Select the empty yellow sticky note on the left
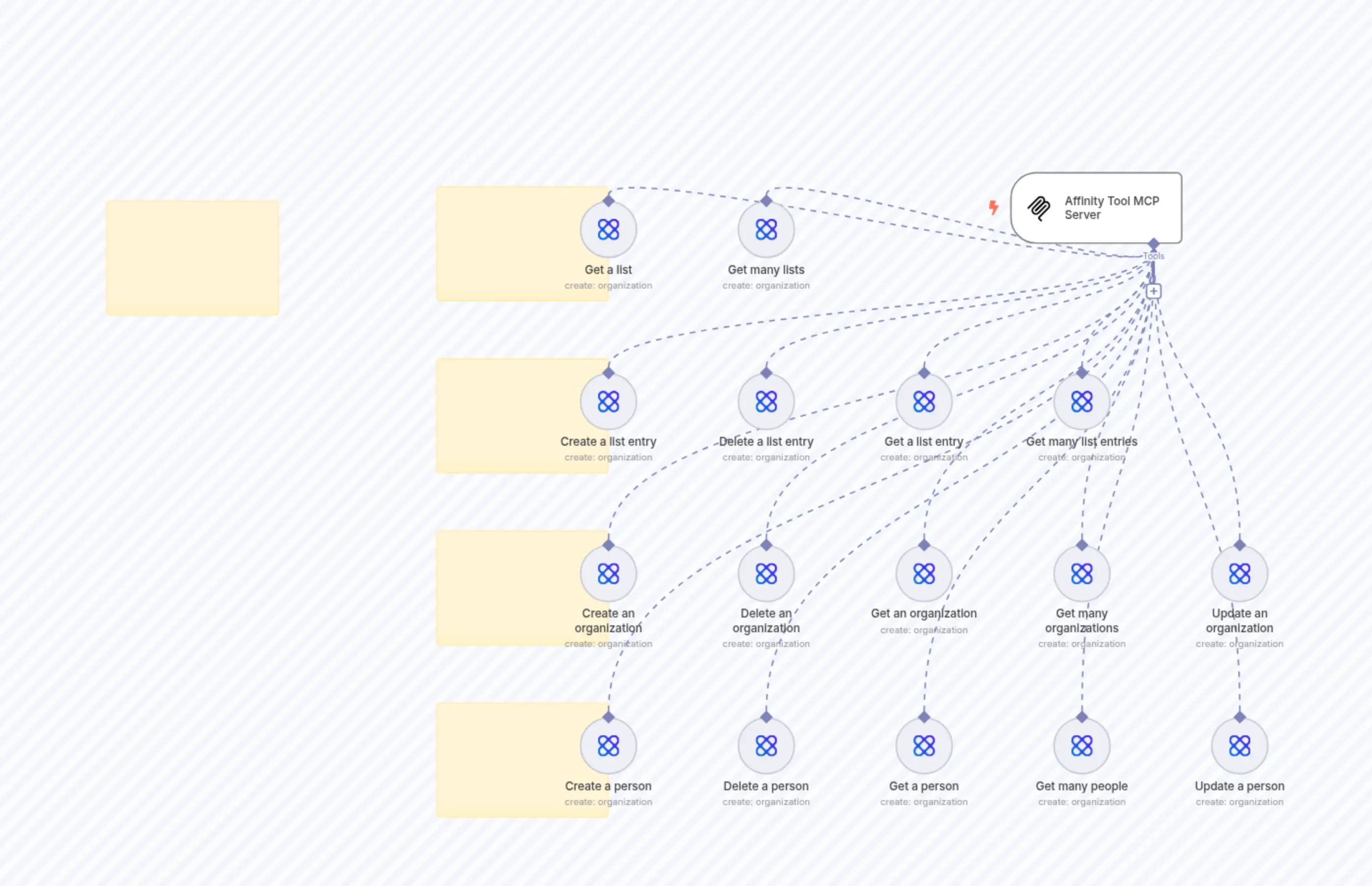The width and height of the screenshot is (1372, 886). pos(192,257)
